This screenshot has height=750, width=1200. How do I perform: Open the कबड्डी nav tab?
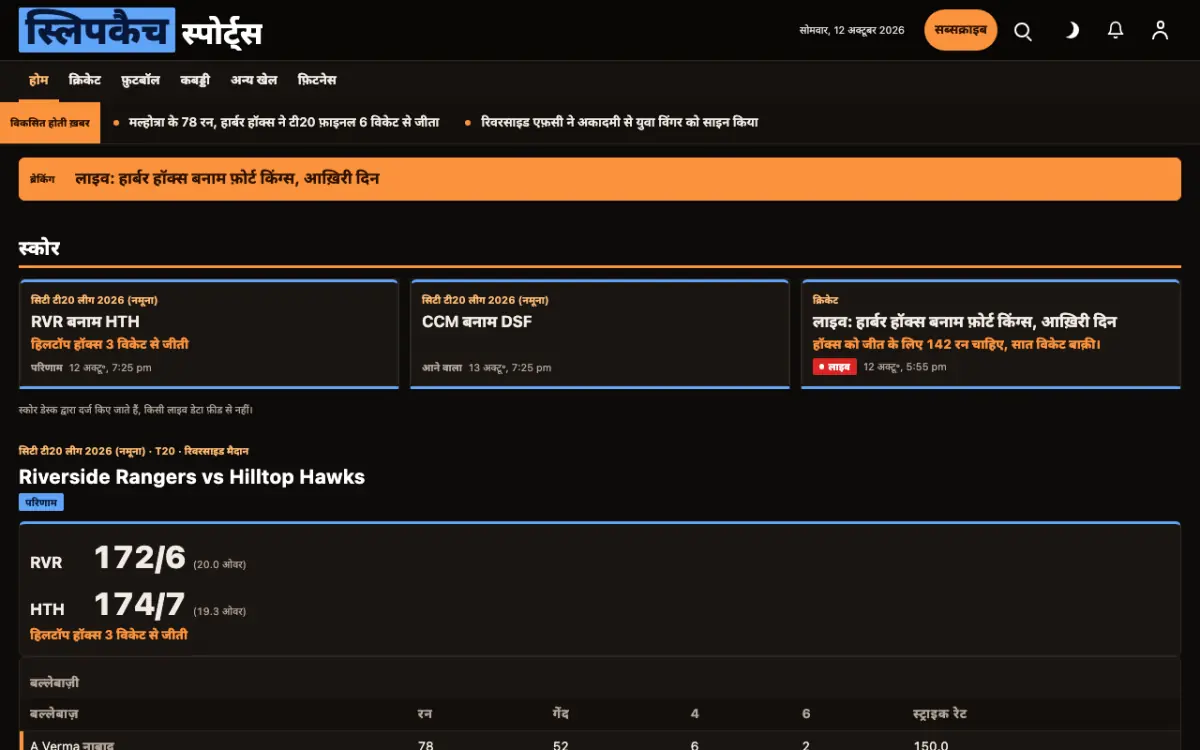(x=196, y=80)
